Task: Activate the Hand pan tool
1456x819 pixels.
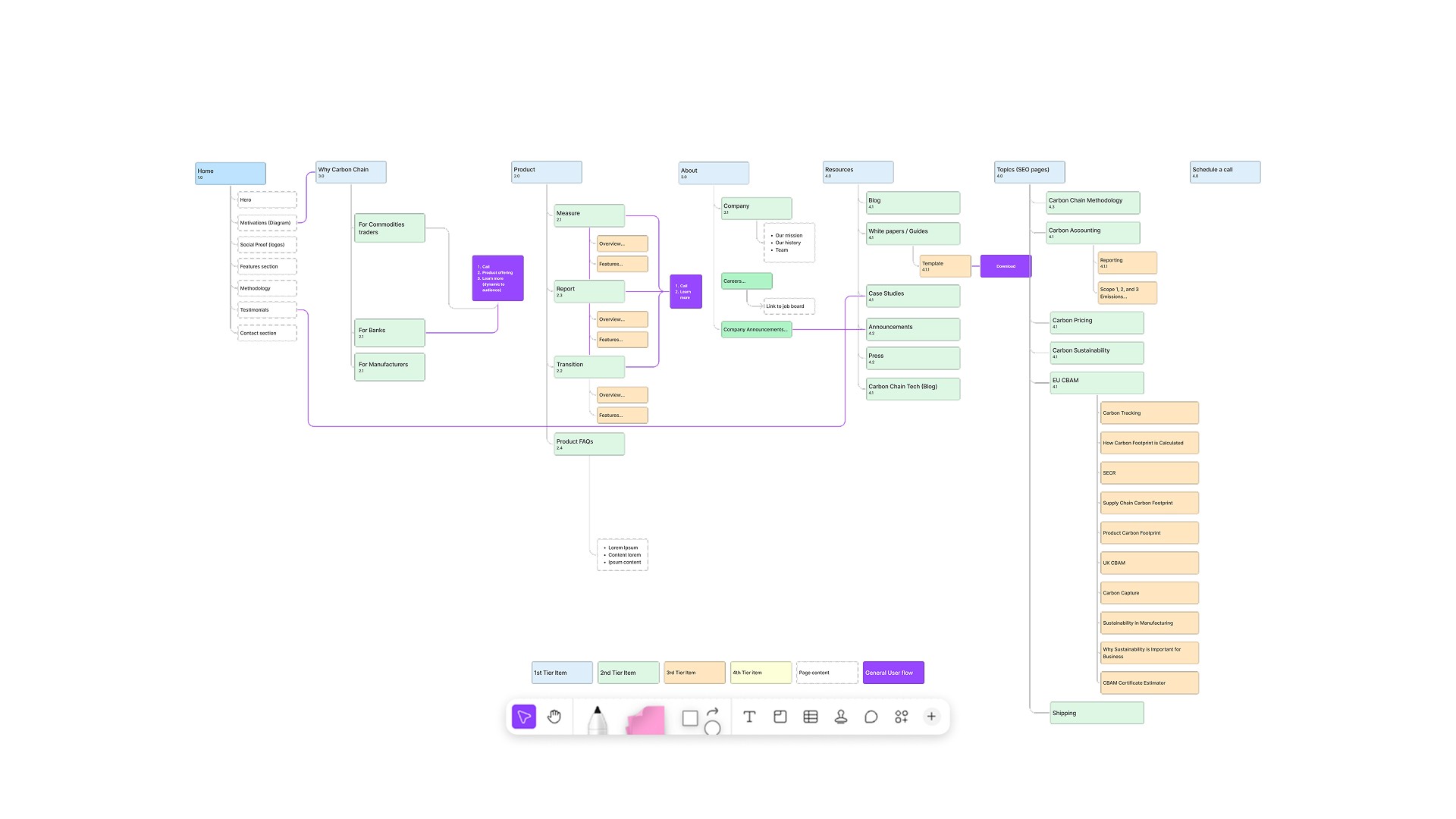Action: coord(554,717)
